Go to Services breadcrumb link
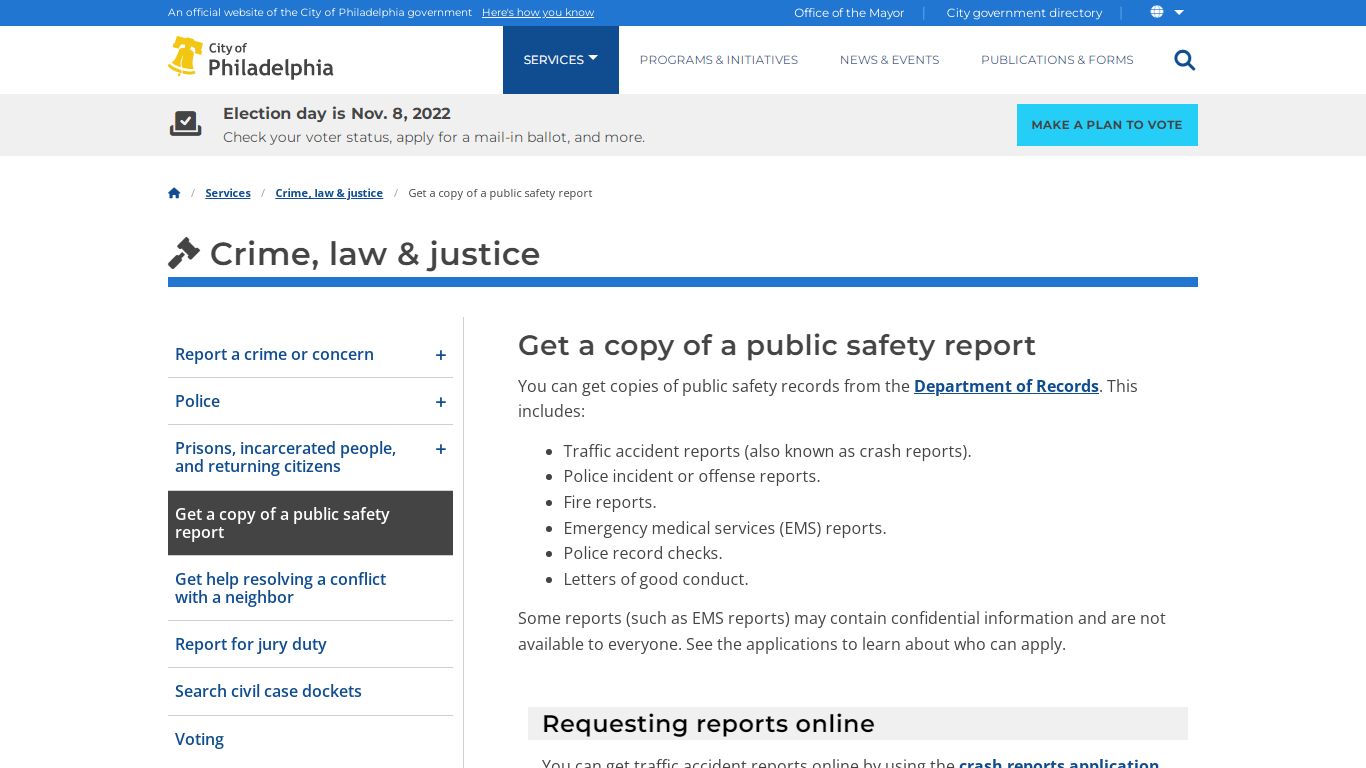 pyautogui.click(x=228, y=193)
